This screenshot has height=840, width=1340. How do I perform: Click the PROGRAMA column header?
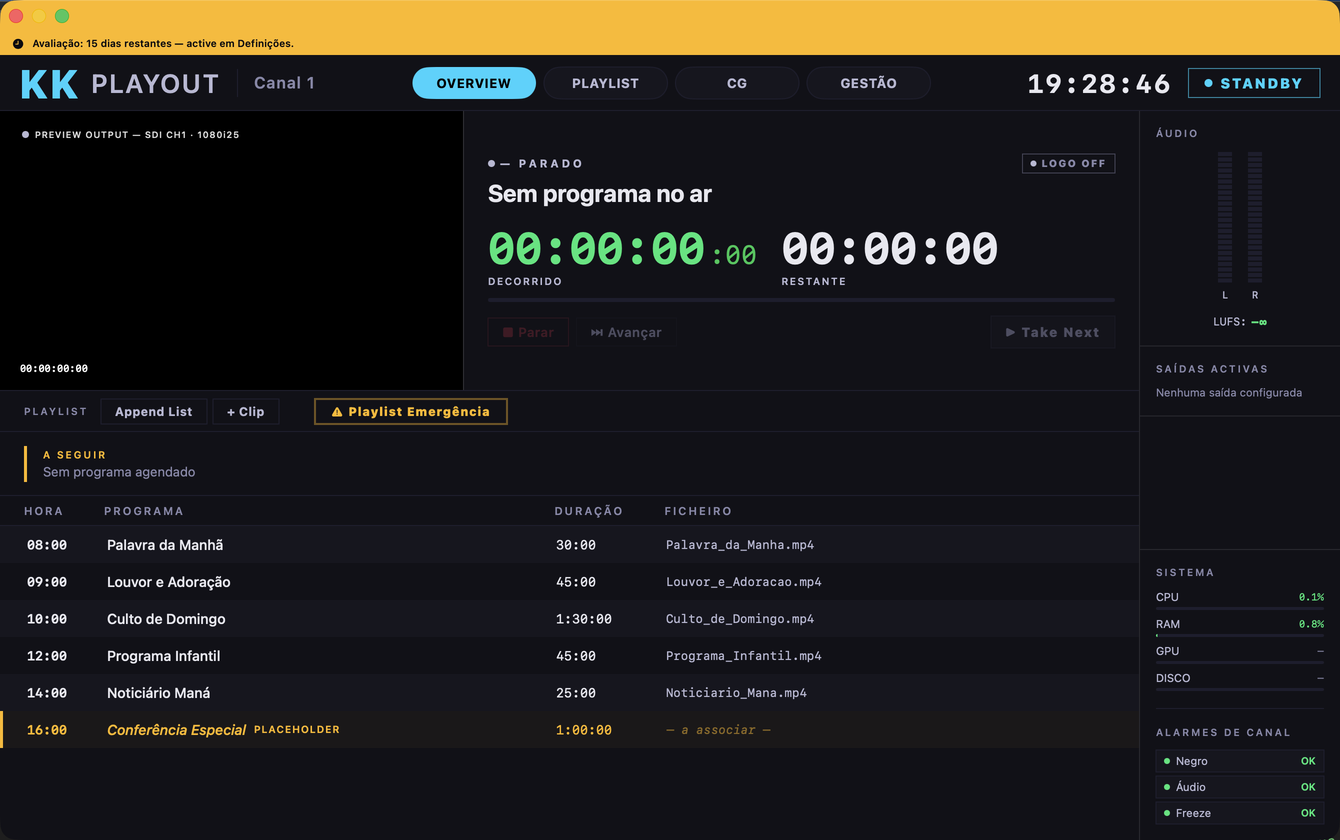point(144,511)
